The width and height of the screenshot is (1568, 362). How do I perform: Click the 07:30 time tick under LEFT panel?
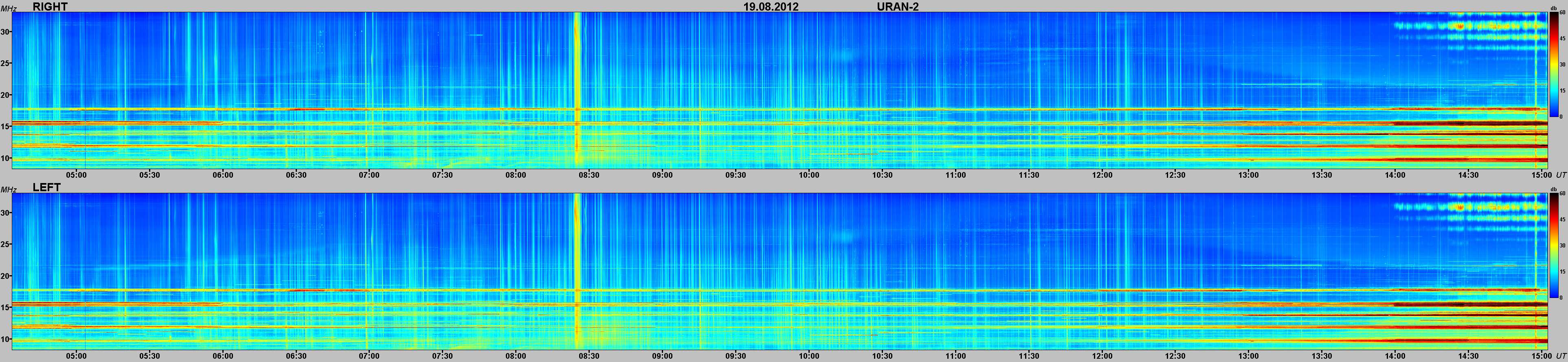(x=443, y=356)
